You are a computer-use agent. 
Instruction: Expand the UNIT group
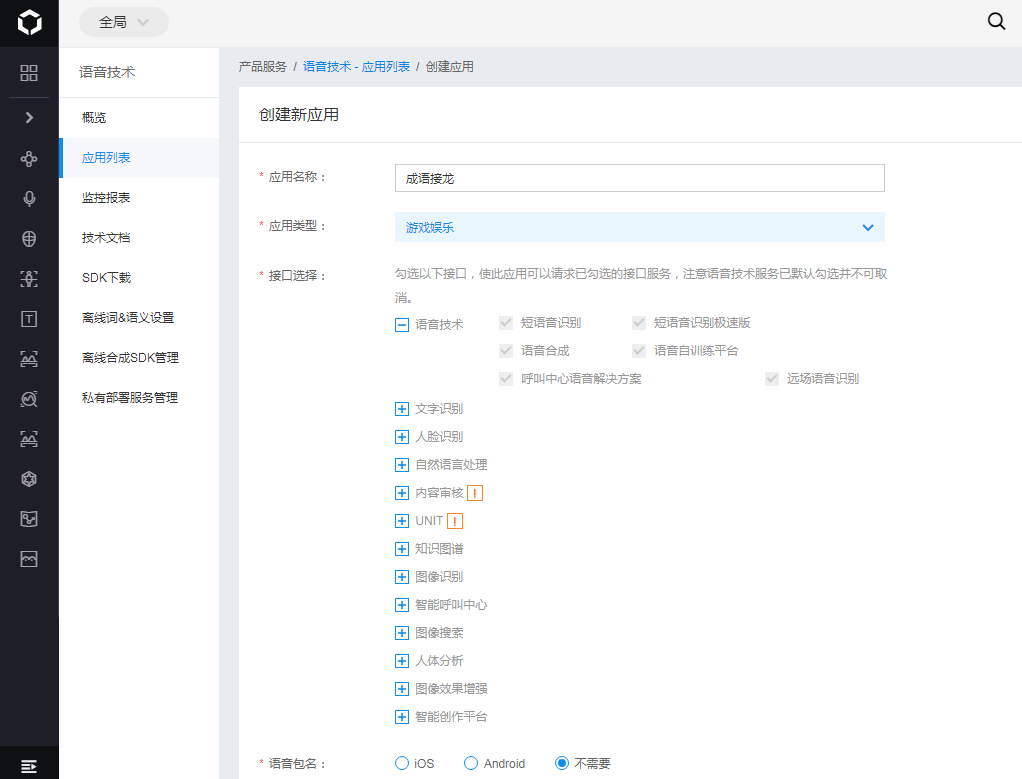tap(402, 522)
